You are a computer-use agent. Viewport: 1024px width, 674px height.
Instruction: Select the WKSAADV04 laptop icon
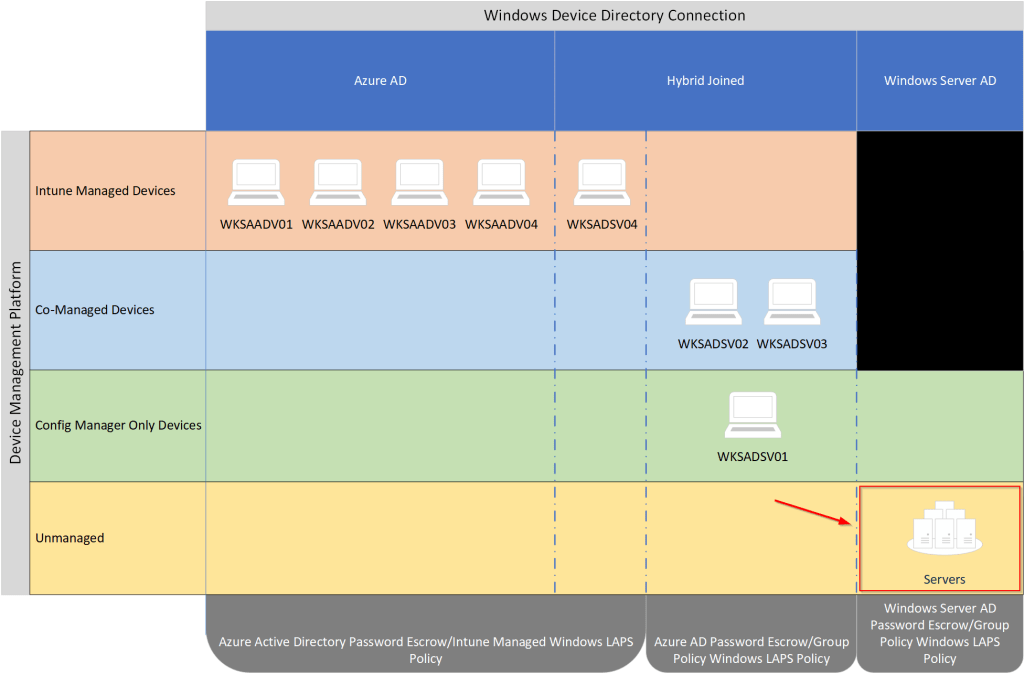502,183
